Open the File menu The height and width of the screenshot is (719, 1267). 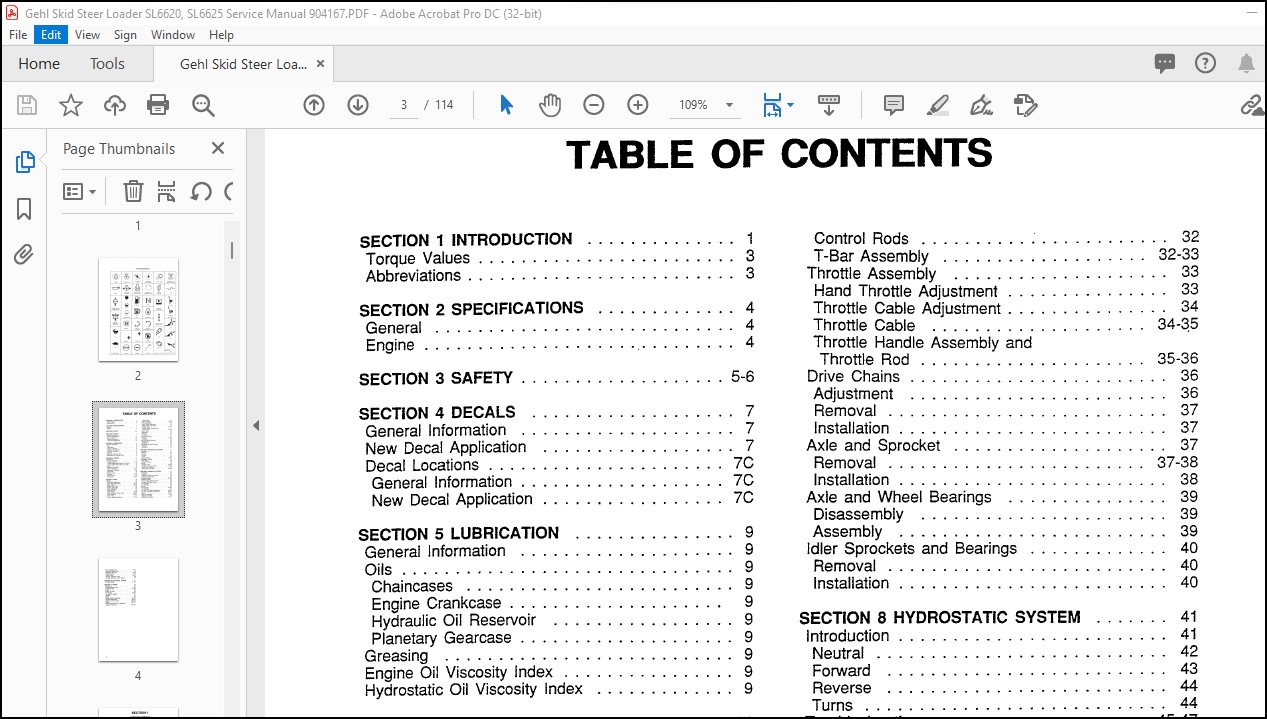pos(18,34)
